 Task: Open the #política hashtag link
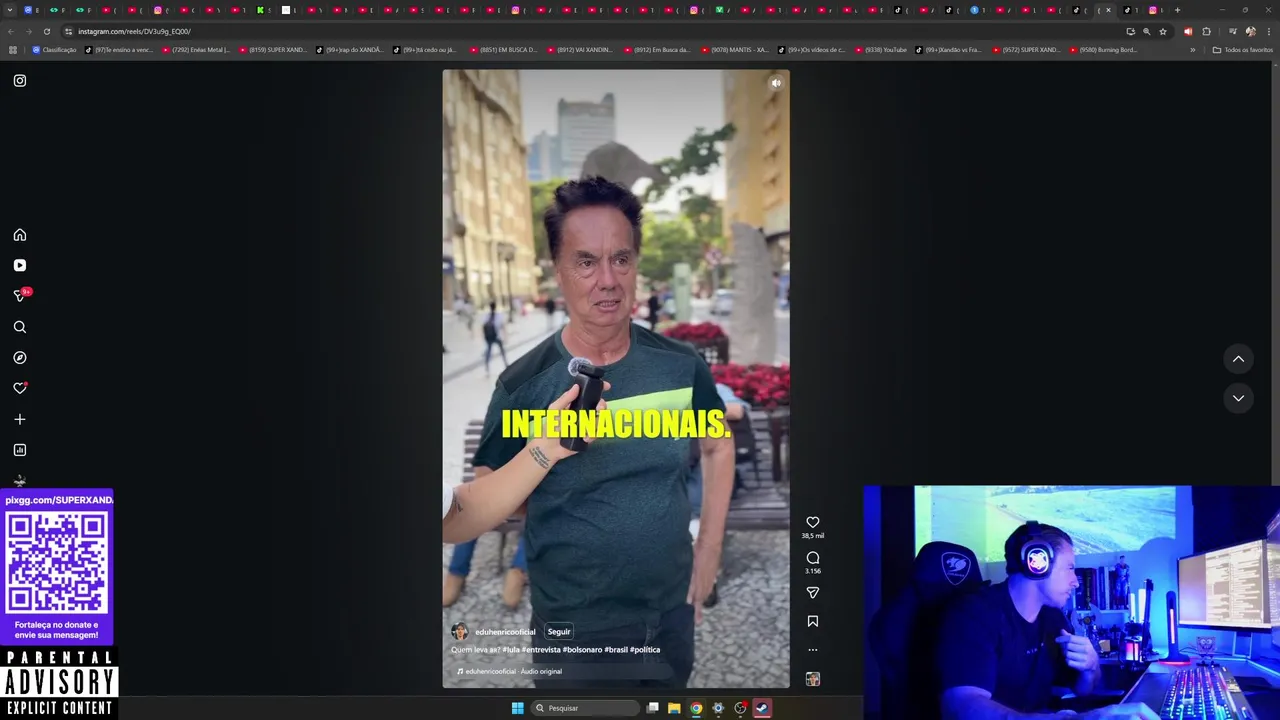click(645, 650)
